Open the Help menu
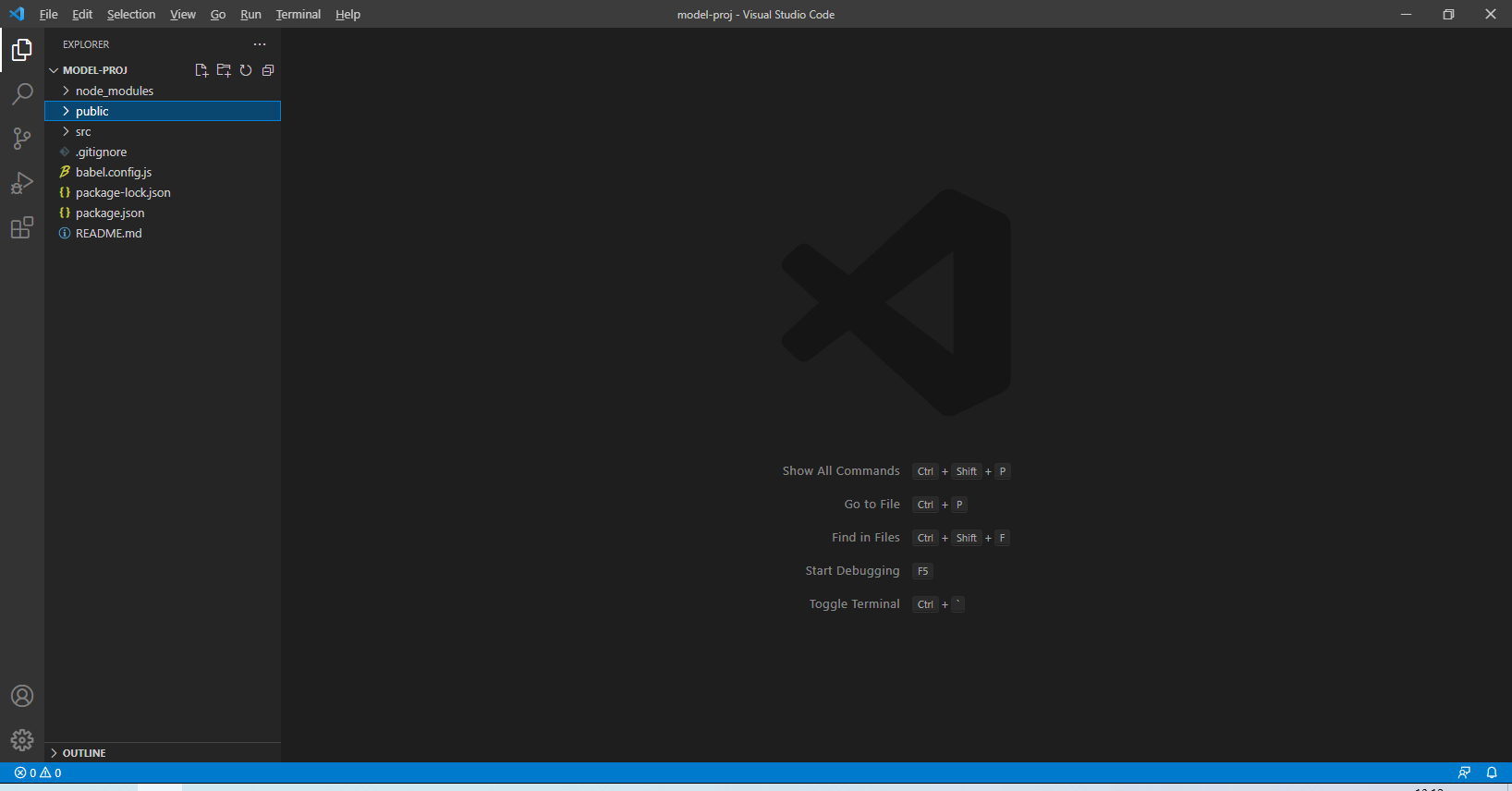The width and height of the screenshot is (1512, 791). [348, 14]
